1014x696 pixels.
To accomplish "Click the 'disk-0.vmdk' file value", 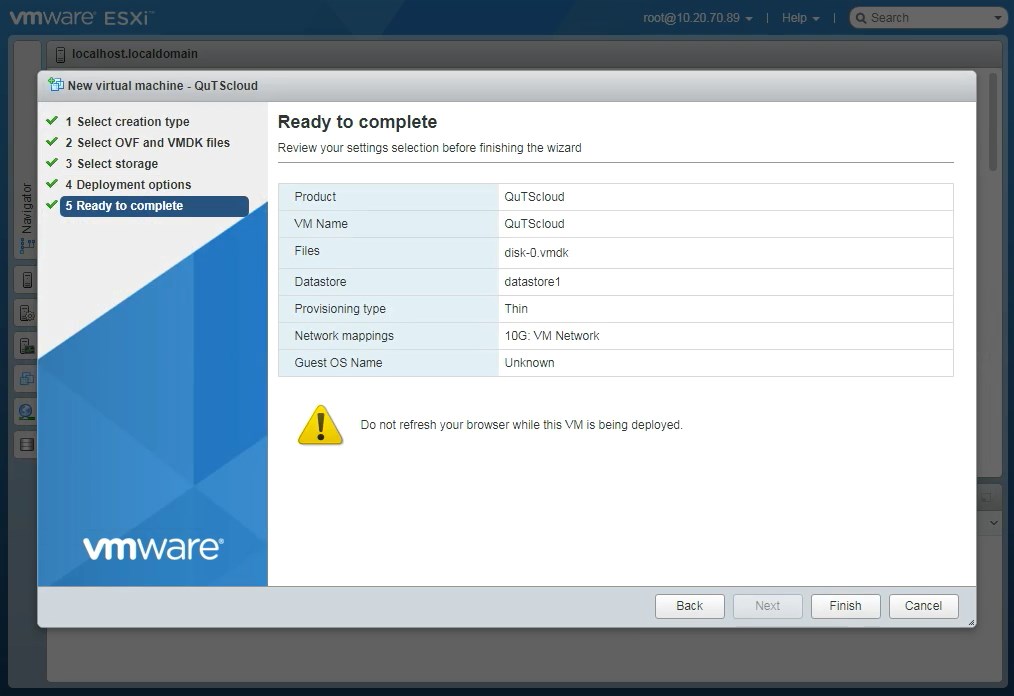I will [536, 253].
